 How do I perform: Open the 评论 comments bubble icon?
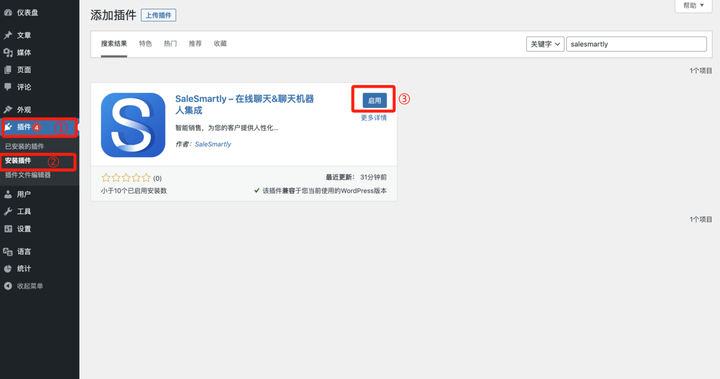[8, 87]
